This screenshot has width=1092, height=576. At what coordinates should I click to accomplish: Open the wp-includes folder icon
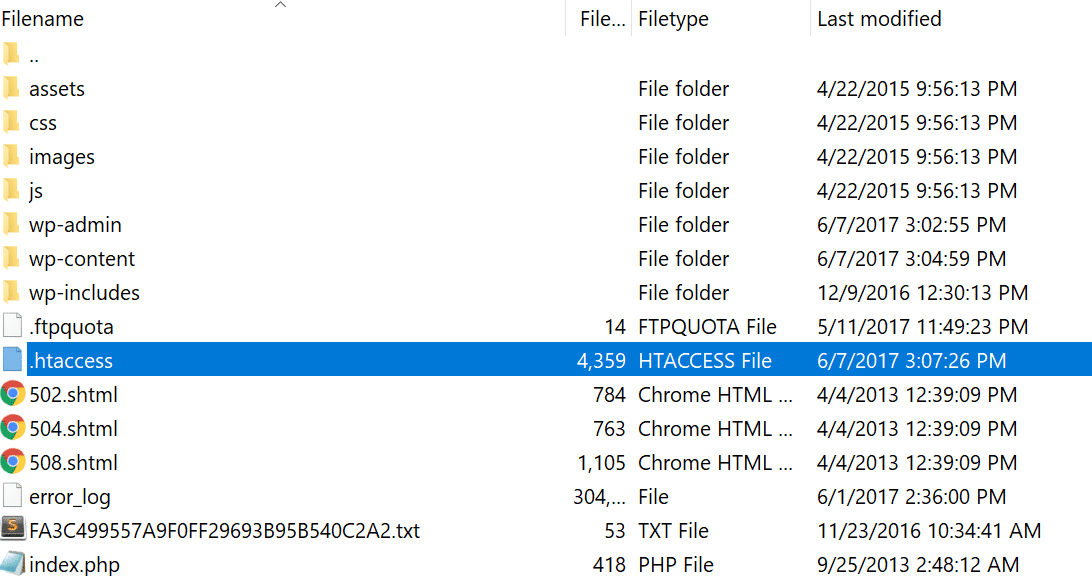(x=14, y=292)
